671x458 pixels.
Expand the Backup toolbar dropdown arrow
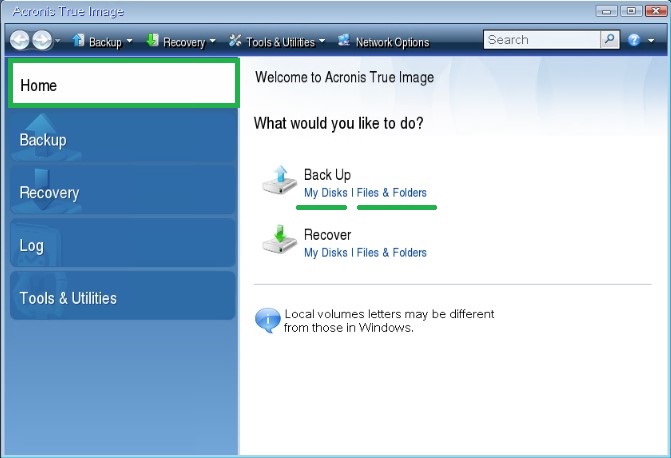pos(129,42)
